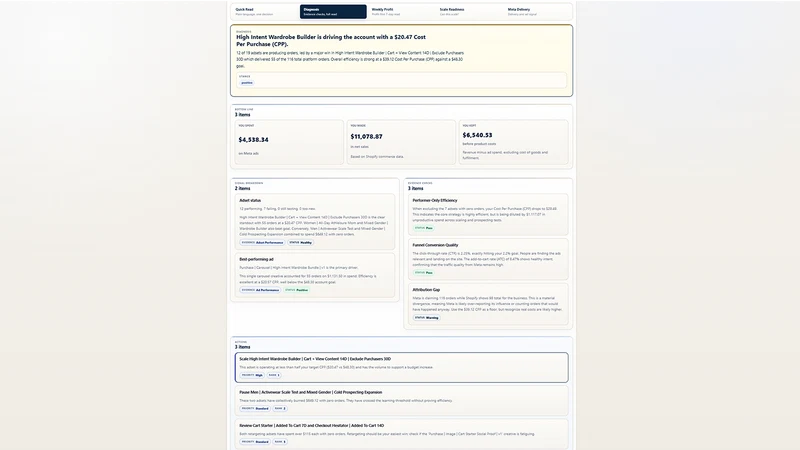Click Priority Standard badge under Pause Men action
Viewport: 800px width, 450px height.
pos(255,408)
